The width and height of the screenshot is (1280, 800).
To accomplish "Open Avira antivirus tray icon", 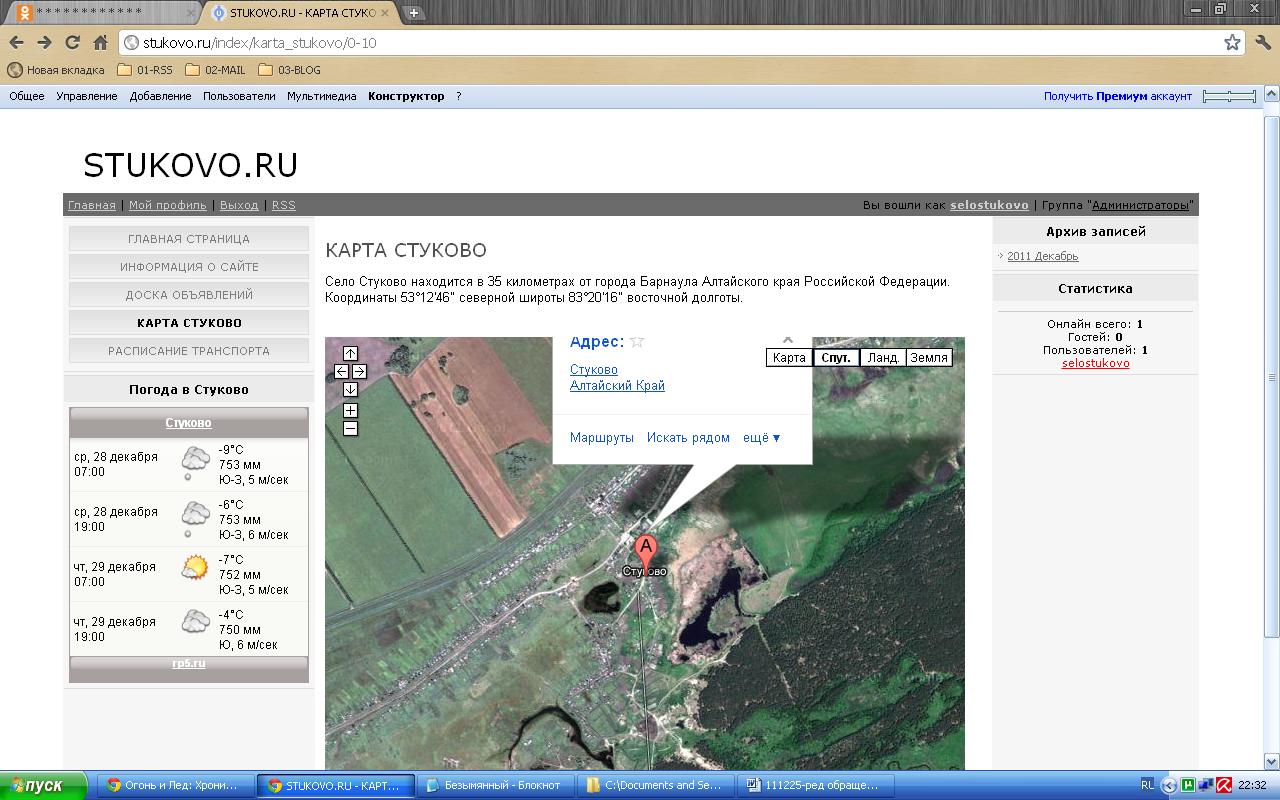I will (x=1224, y=785).
